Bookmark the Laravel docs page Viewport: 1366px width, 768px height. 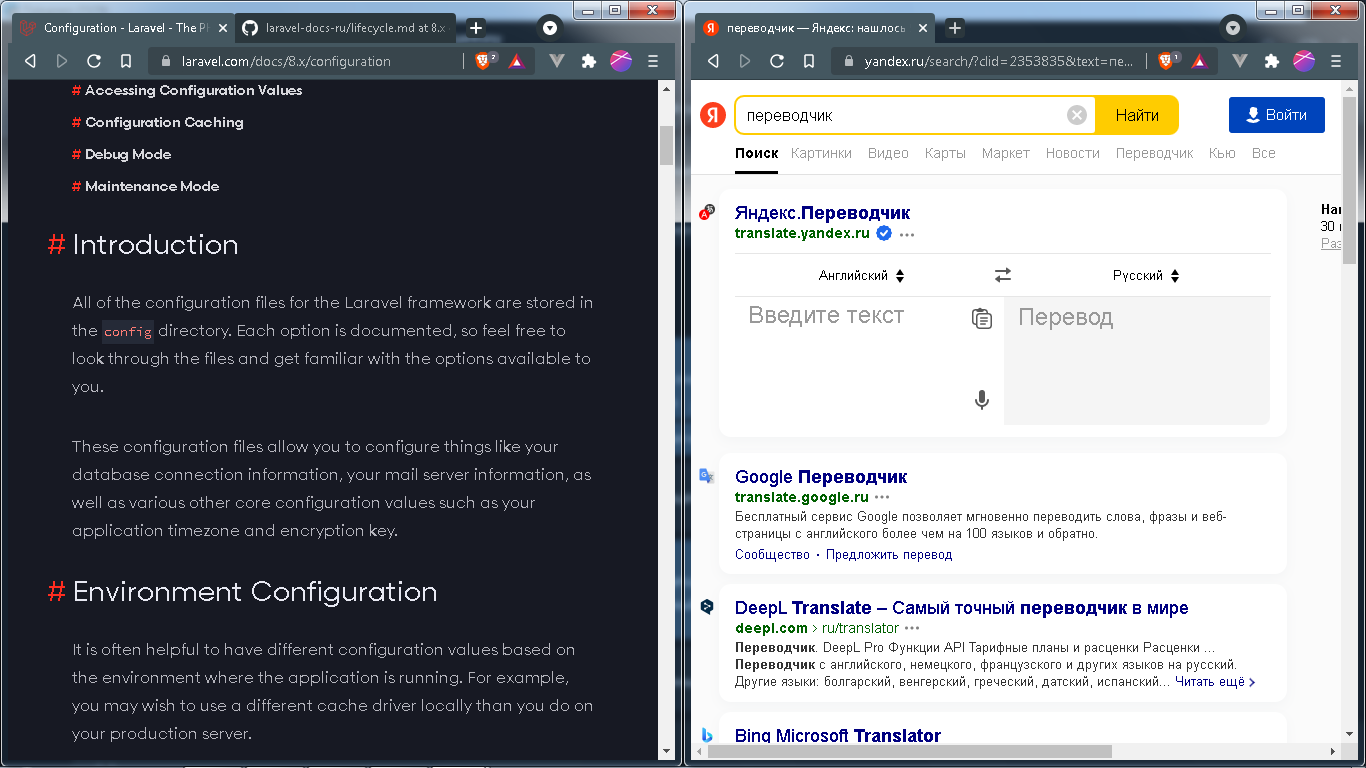pyautogui.click(x=126, y=61)
